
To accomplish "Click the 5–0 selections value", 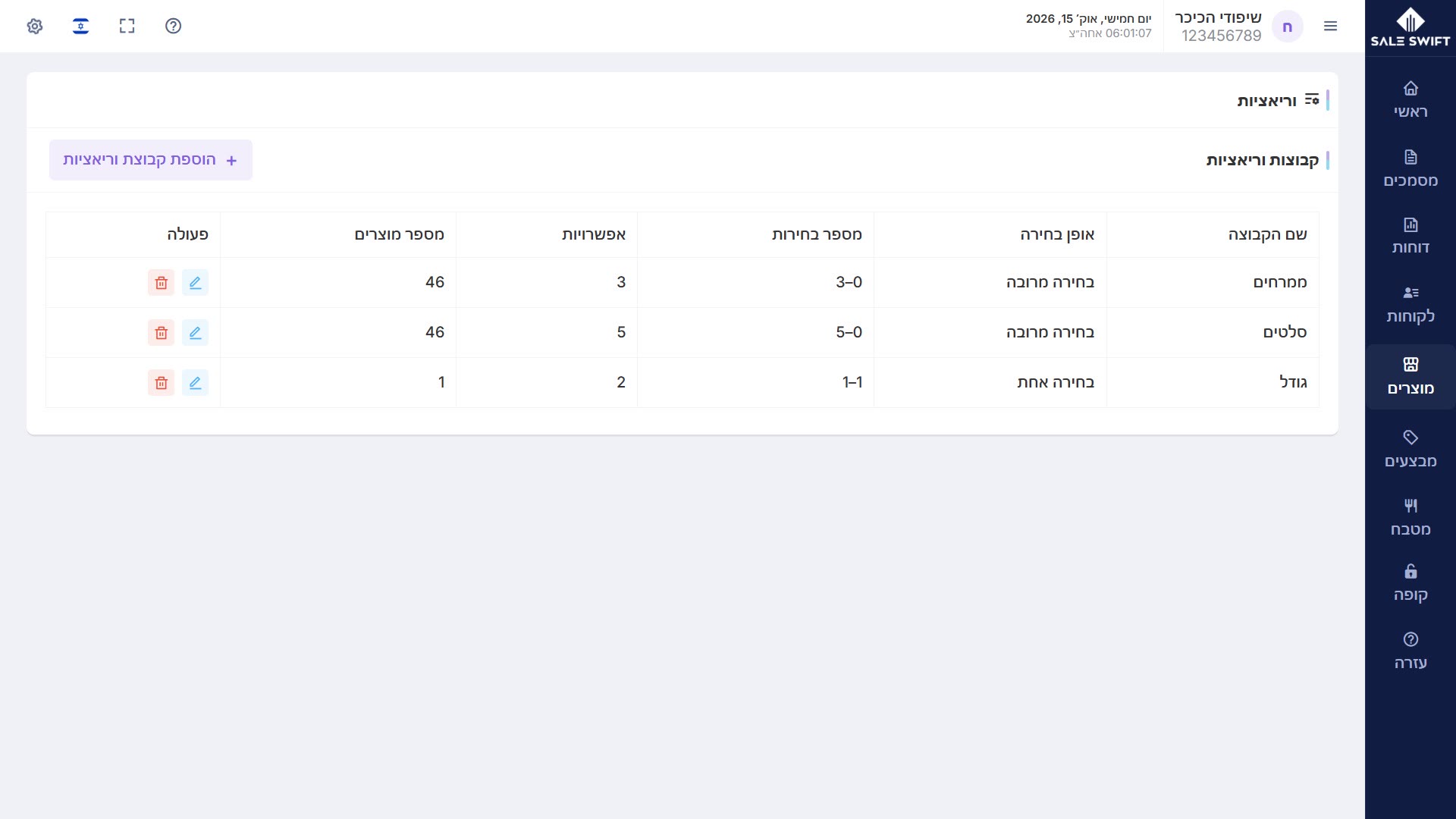I will pyautogui.click(x=849, y=332).
